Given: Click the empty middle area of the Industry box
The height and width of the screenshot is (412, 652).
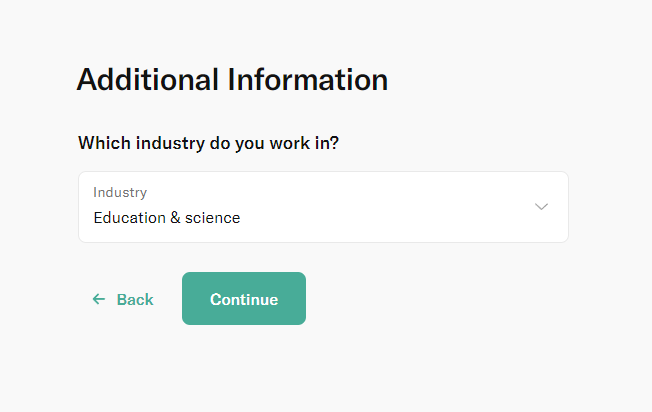Looking at the screenshot, I should (x=390, y=207).
